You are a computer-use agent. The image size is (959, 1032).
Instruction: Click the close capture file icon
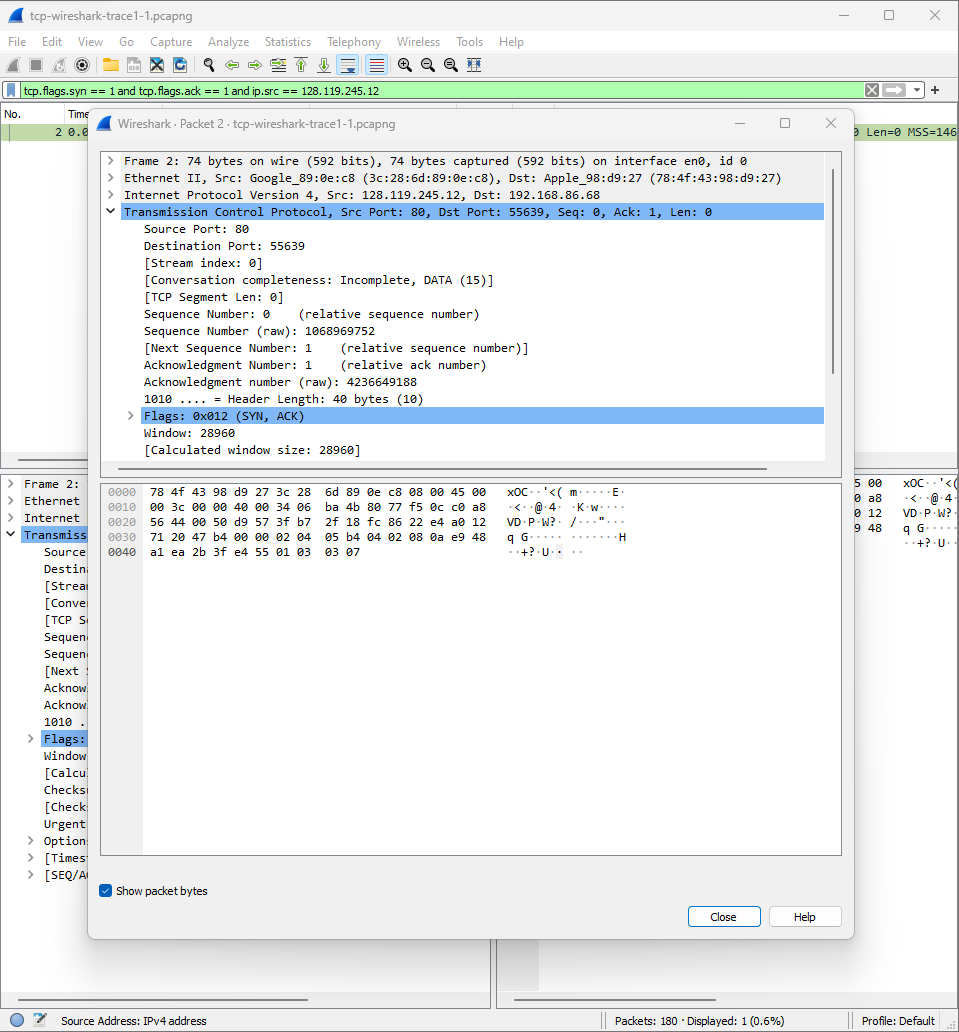(157, 65)
